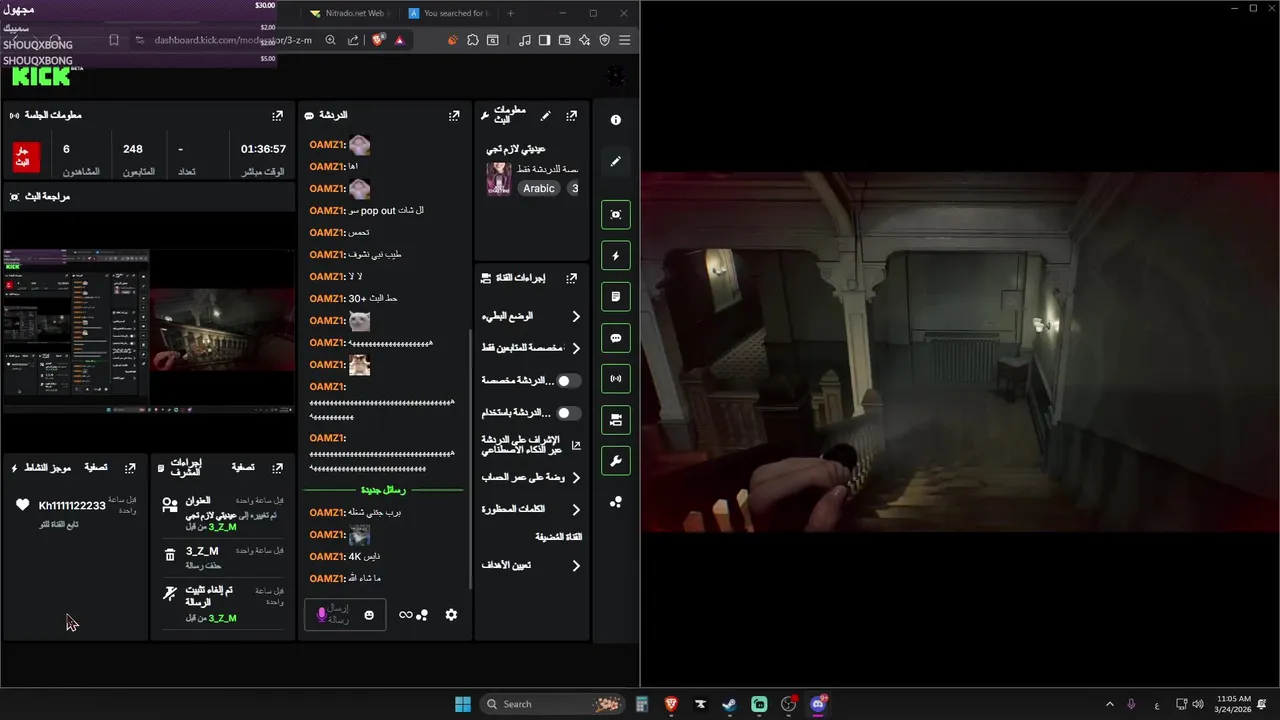Open Brave main menu hamburger icon

pyautogui.click(x=625, y=40)
